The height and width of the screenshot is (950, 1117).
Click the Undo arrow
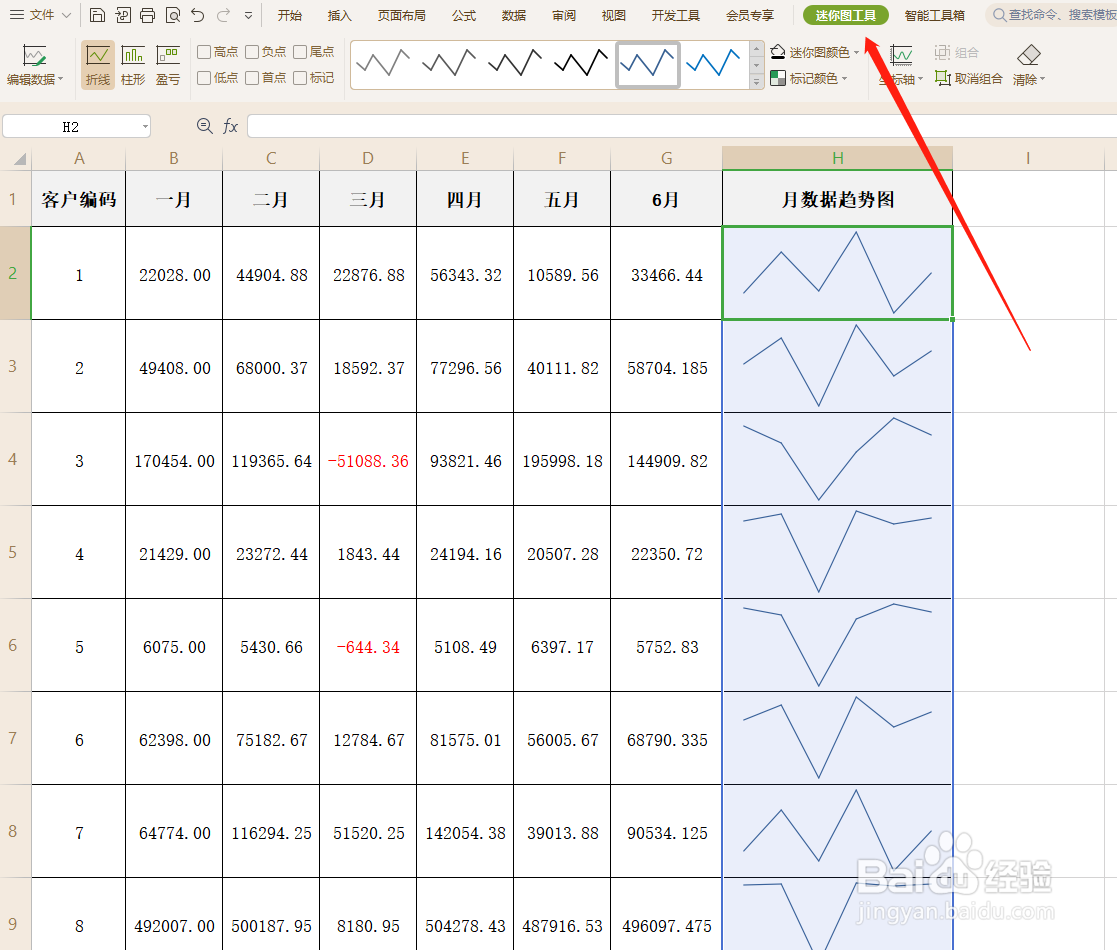point(198,15)
